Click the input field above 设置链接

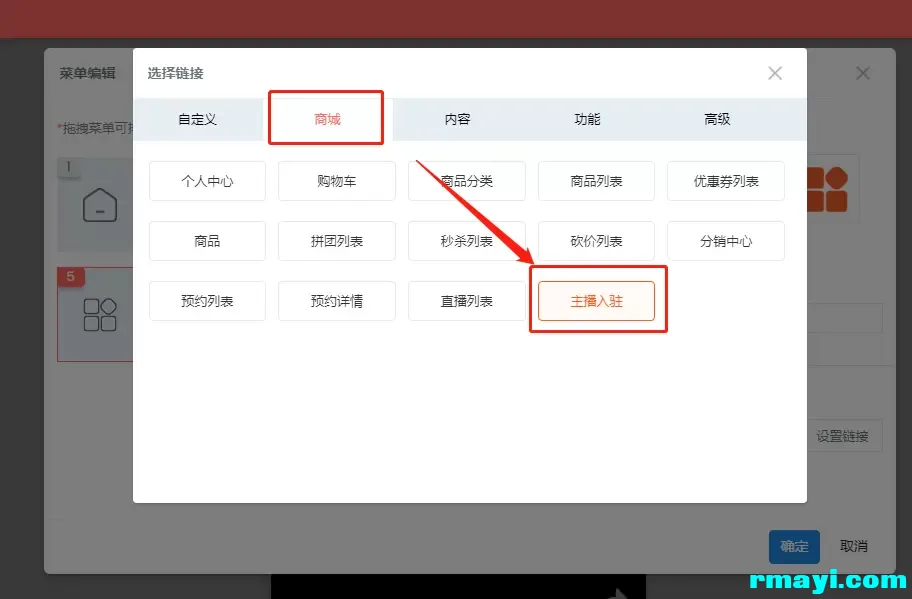tap(845, 318)
